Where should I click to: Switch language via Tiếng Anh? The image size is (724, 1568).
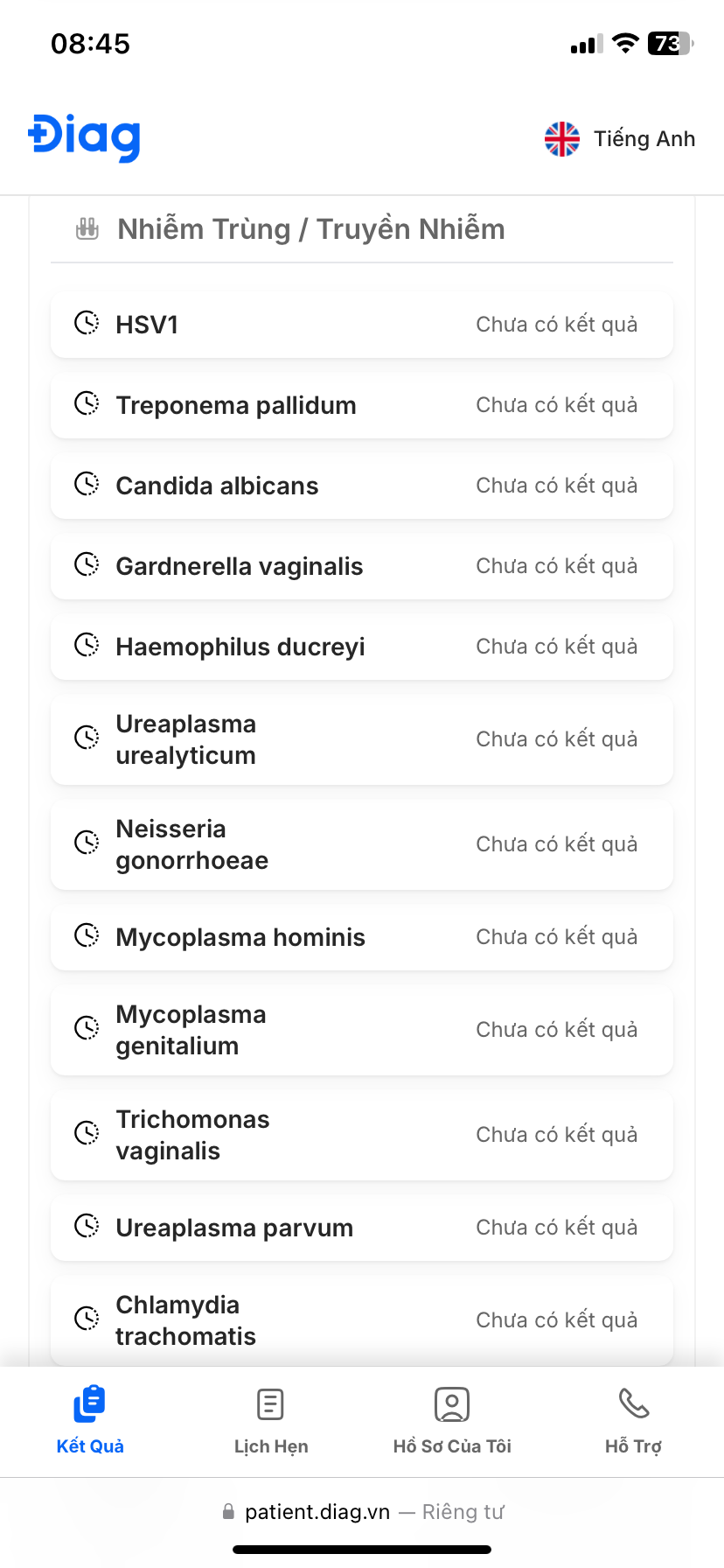(644, 139)
